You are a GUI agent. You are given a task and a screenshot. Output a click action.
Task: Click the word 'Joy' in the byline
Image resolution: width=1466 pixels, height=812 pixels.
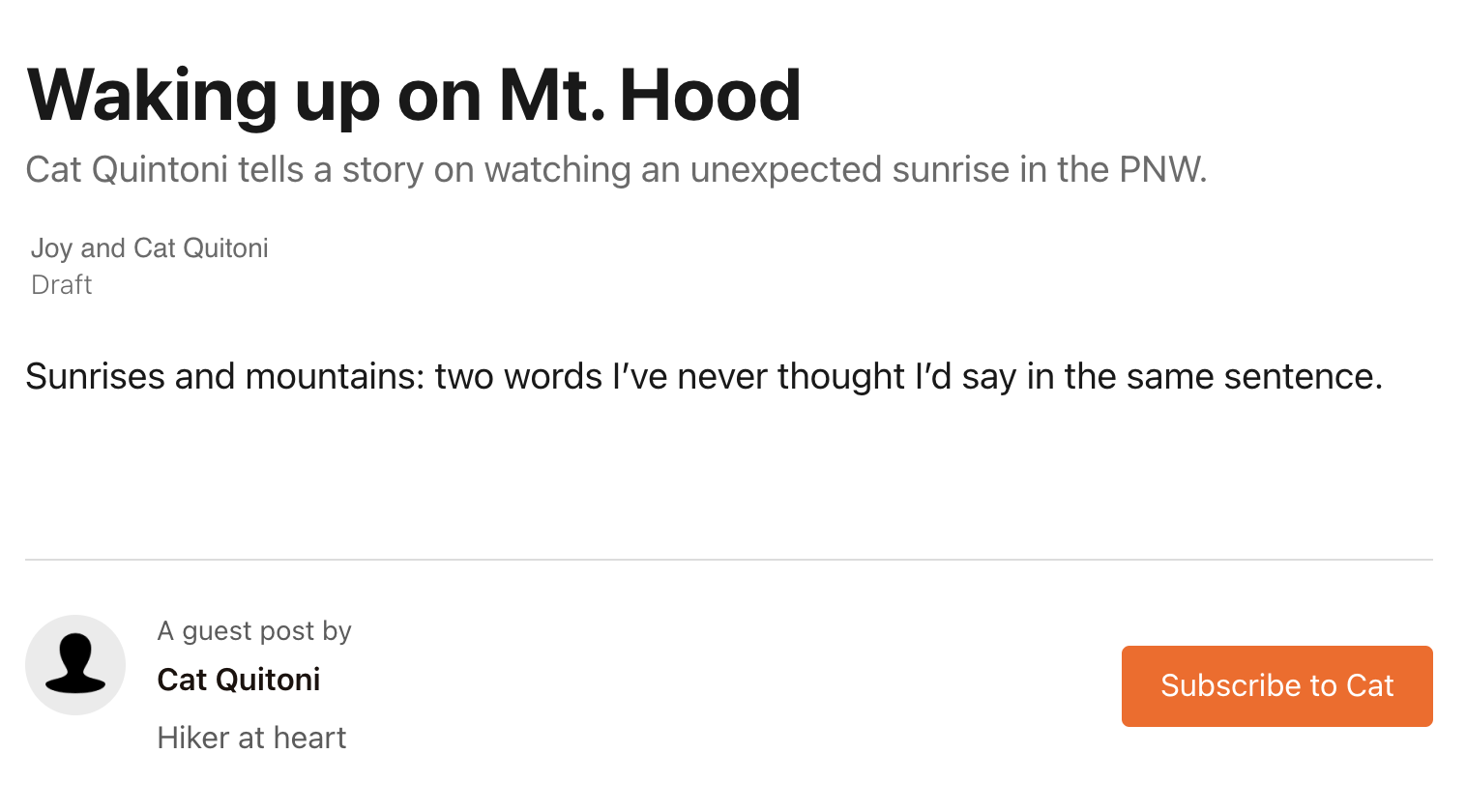(51, 248)
